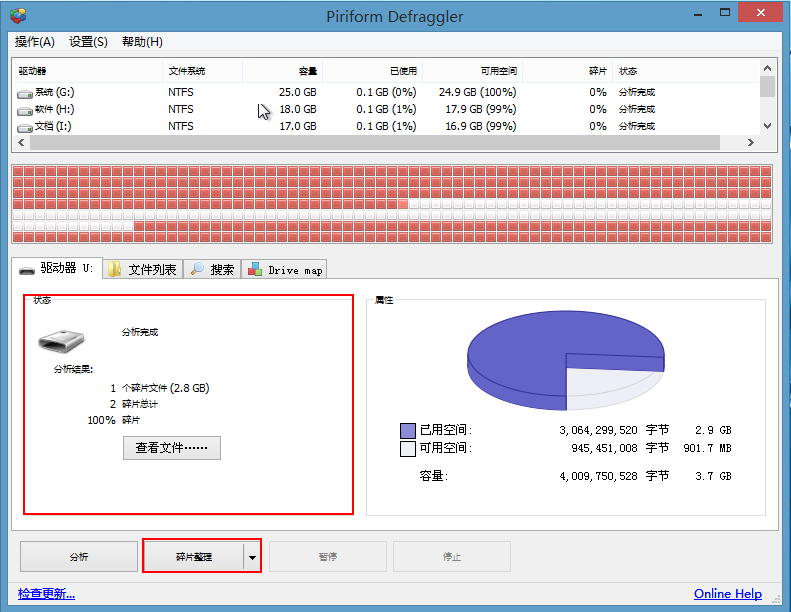
Task: Click the vertical scrollbar thumb of drive list
Action: 767,86
